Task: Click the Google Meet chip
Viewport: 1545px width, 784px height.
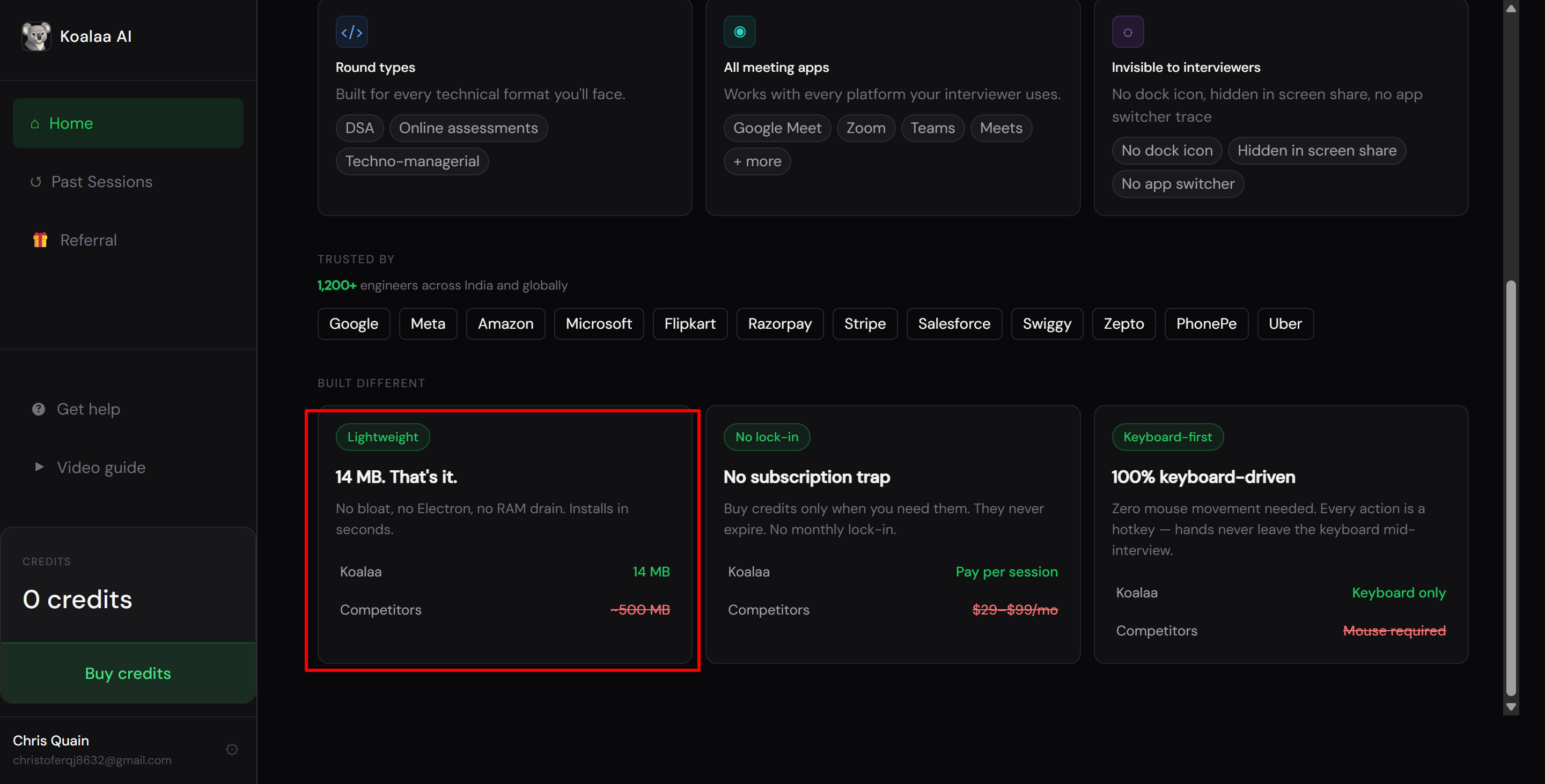Action: tap(777, 128)
